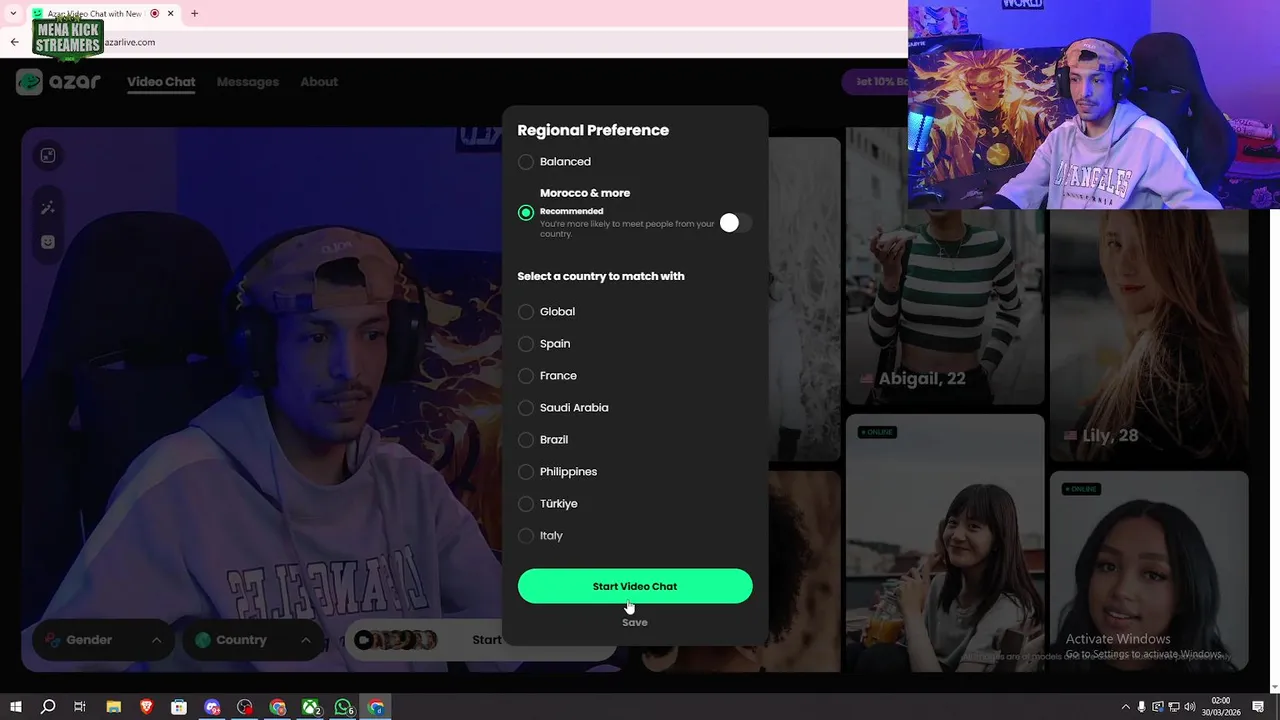Viewport: 1280px width, 720px height.
Task: Switch to the active Chrome window in the taskbar
Action: coord(376,707)
